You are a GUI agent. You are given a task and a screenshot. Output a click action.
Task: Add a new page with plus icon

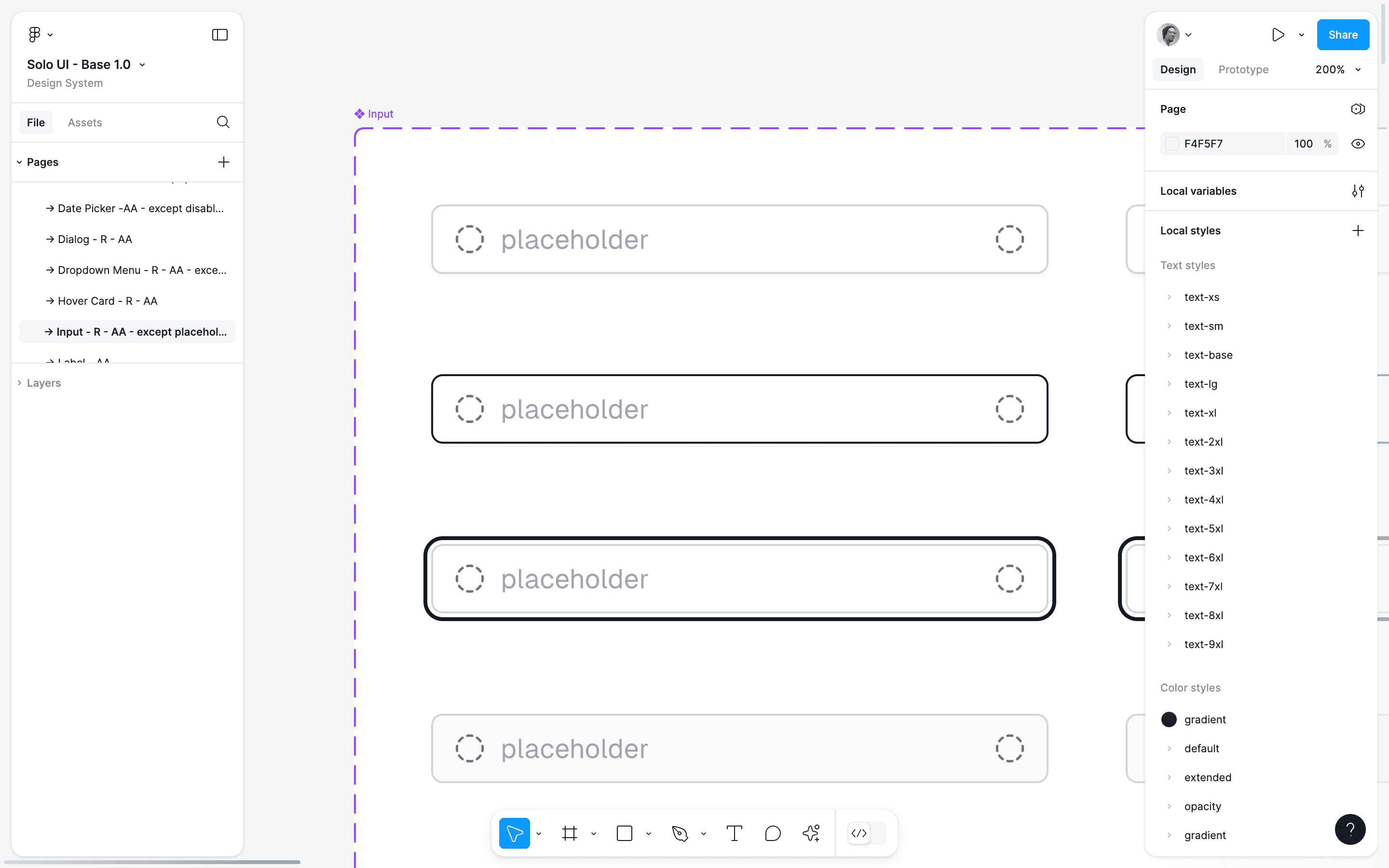tap(224, 162)
